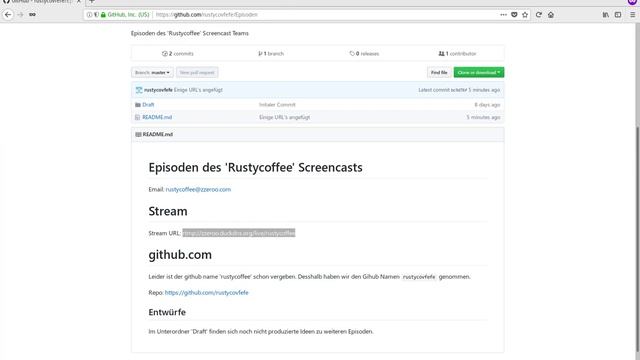The height and width of the screenshot is (360, 640).
Task: Click the 'Stream' heading
Action: [168, 211]
